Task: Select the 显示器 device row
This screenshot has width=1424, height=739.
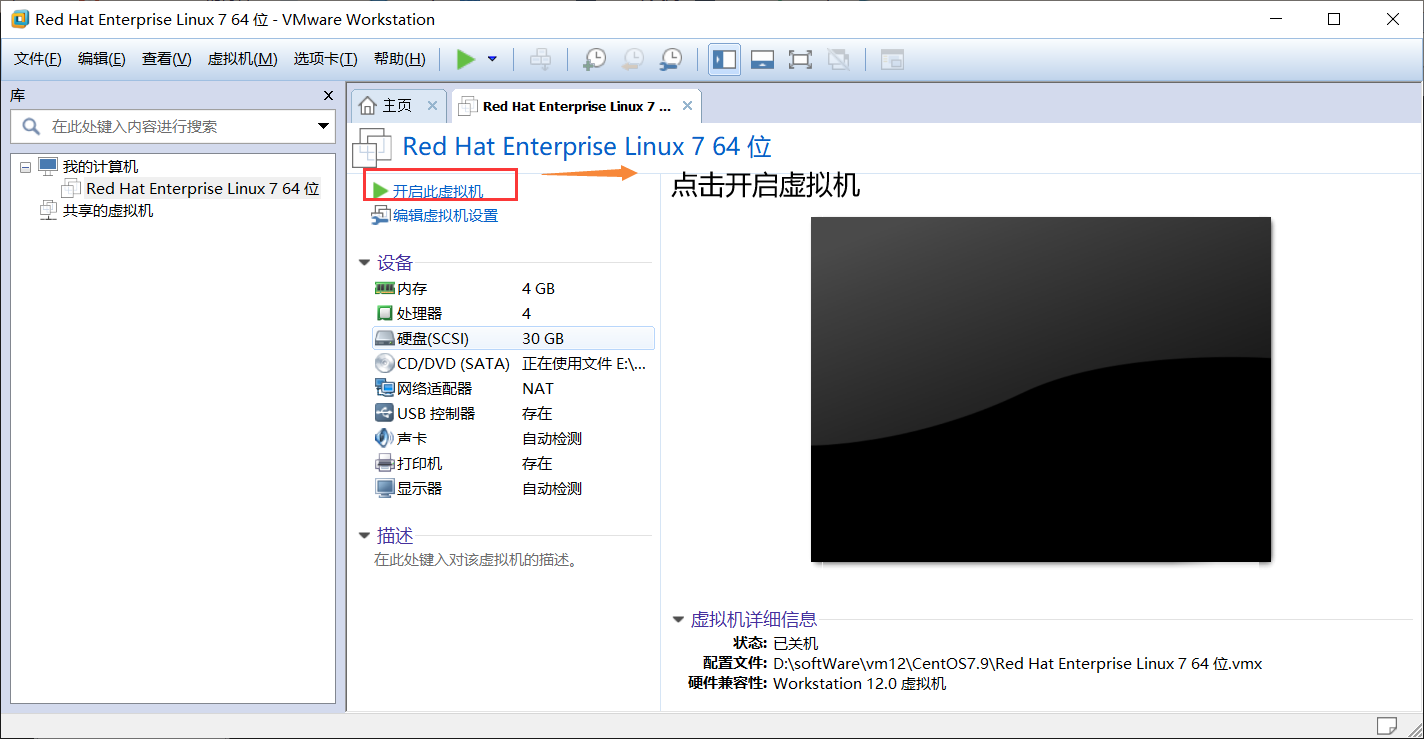Action: (512, 488)
